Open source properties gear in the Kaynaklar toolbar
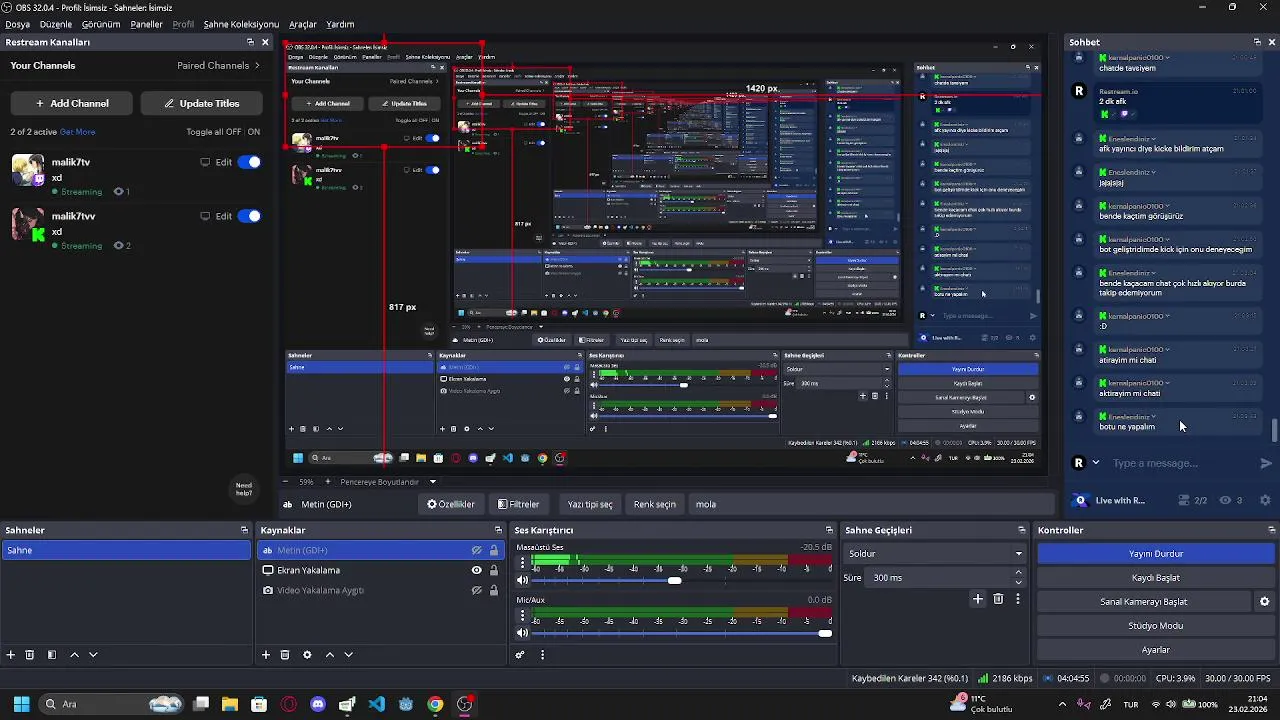Screen dimensions: 1280x720 coord(307,655)
